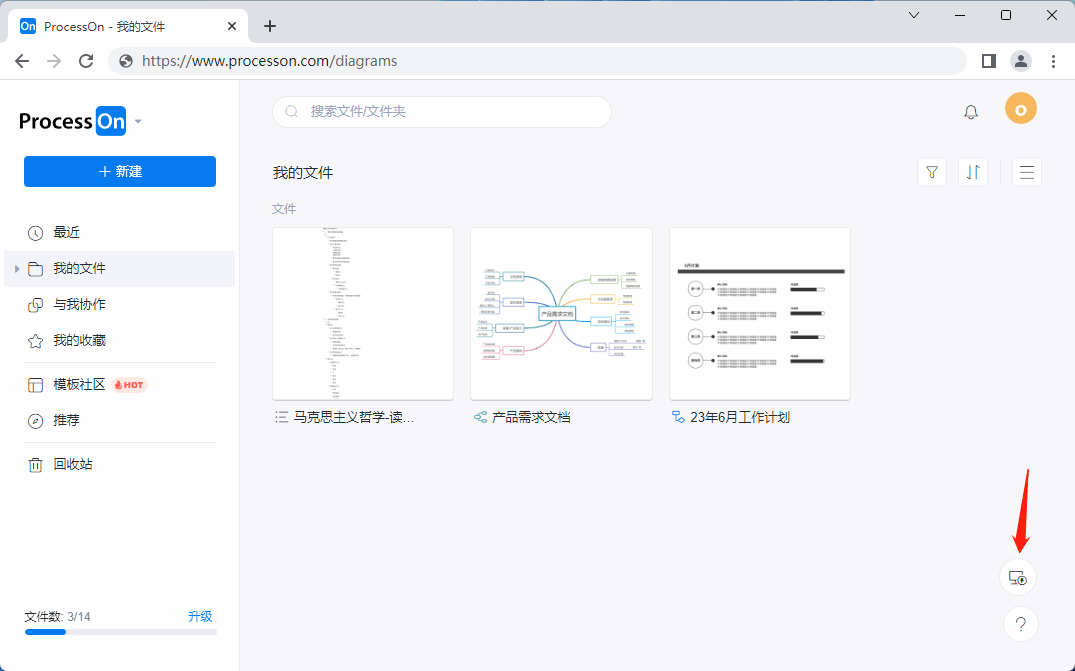Click the trash can icon beside 回收站
Image resolution: width=1075 pixels, height=671 pixels.
click(x=36, y=465)
